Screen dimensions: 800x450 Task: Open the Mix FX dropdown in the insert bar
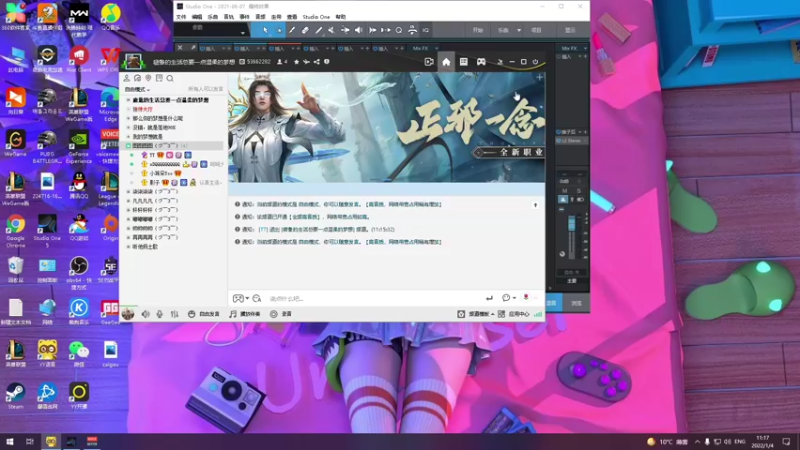pyautogui.click(x=437, y=48)
